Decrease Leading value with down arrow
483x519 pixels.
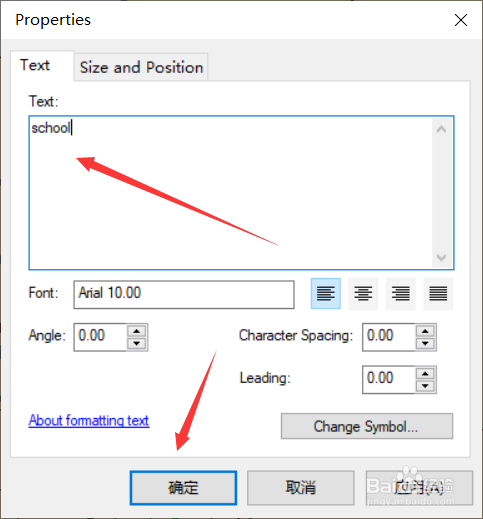pyautogui.click(x=425, y=386)
